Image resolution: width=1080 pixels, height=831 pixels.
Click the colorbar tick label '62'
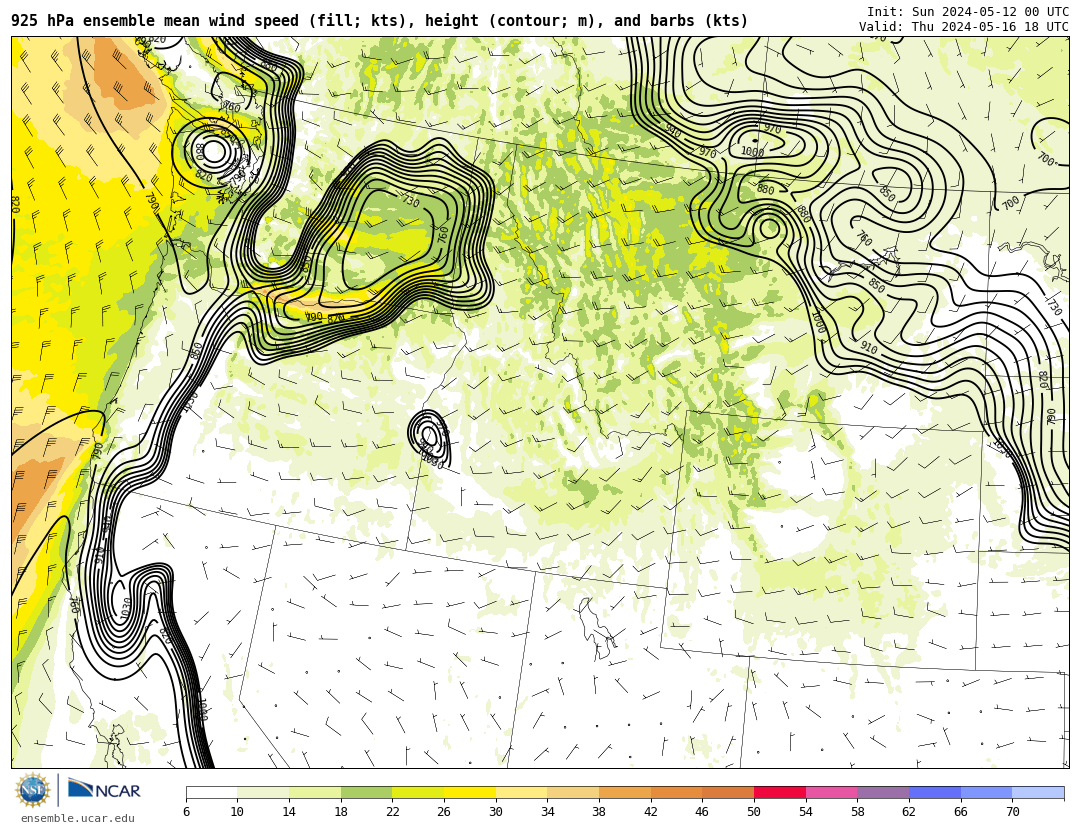click(908, 812)
